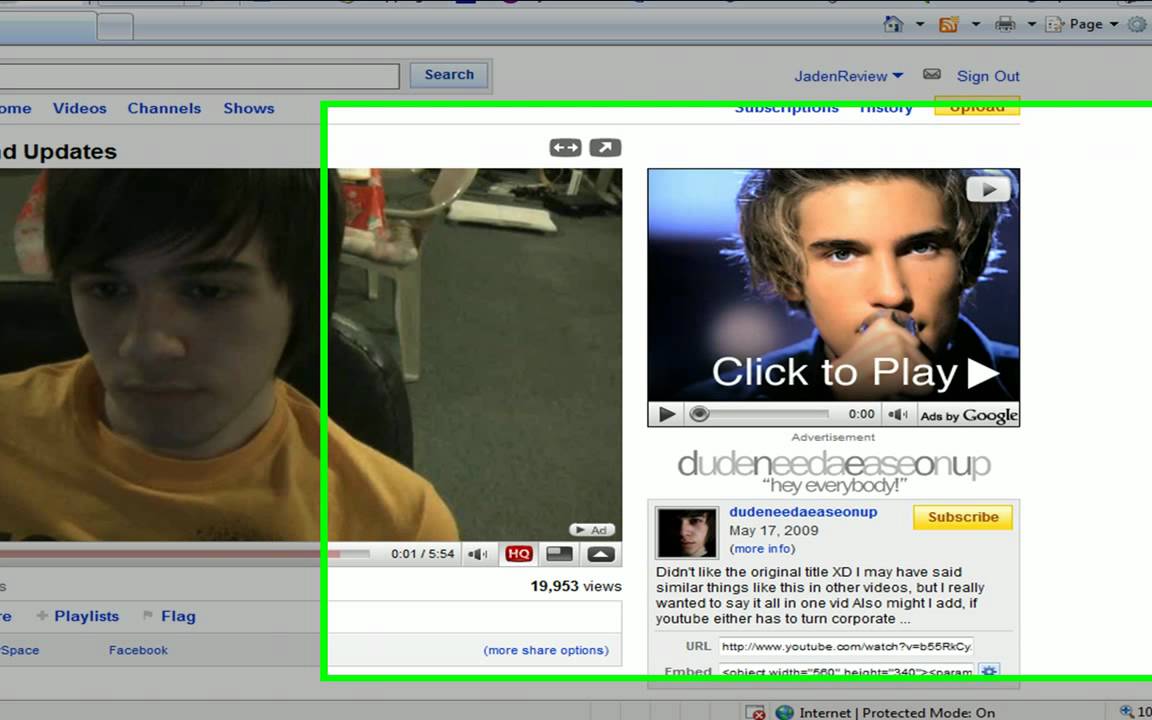Click the video progress bar
The height and width of the screenshot is (720, 1152).
click(x=184, y=554)
